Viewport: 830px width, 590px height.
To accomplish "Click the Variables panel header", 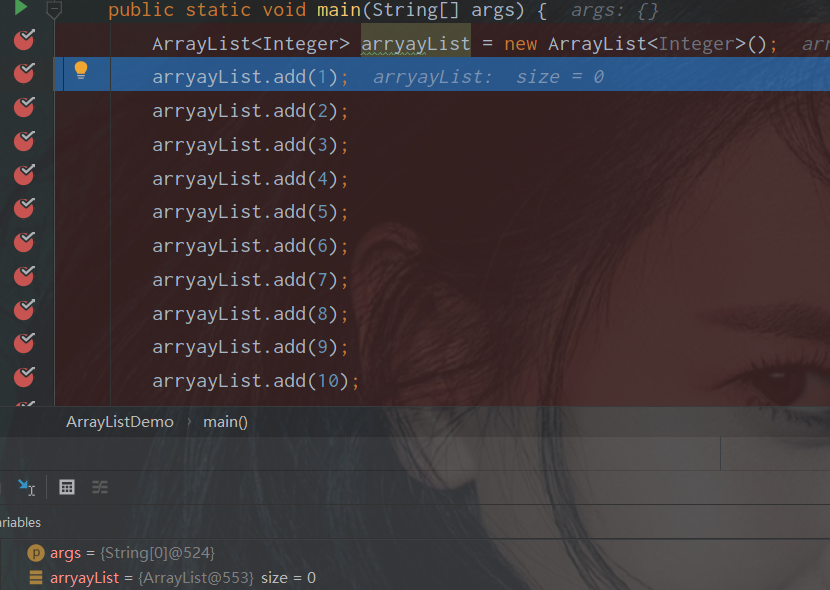I will tap(20, 522).
